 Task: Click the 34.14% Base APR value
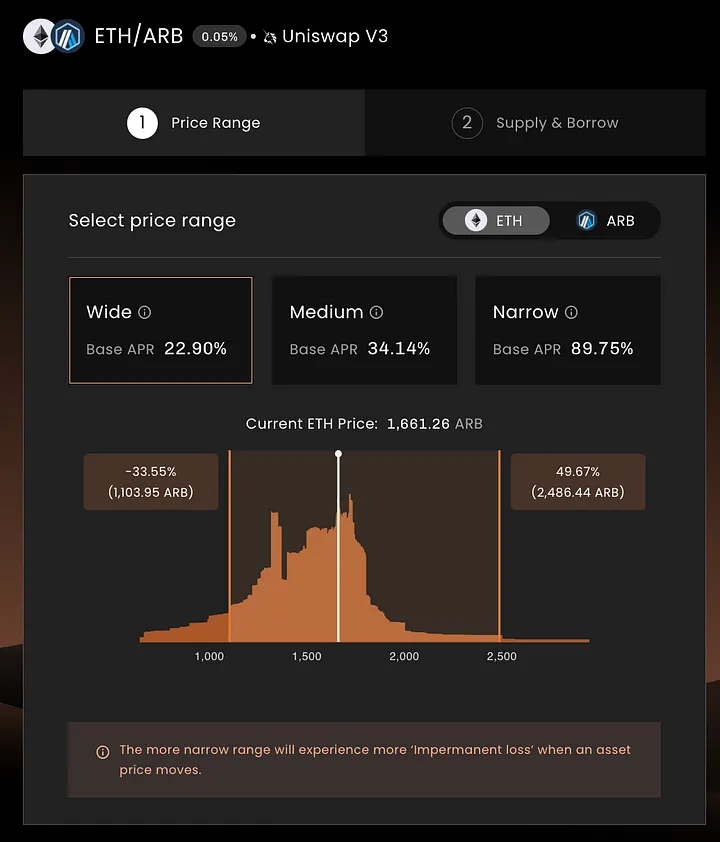pyautogui.click(x=398, y=349)
